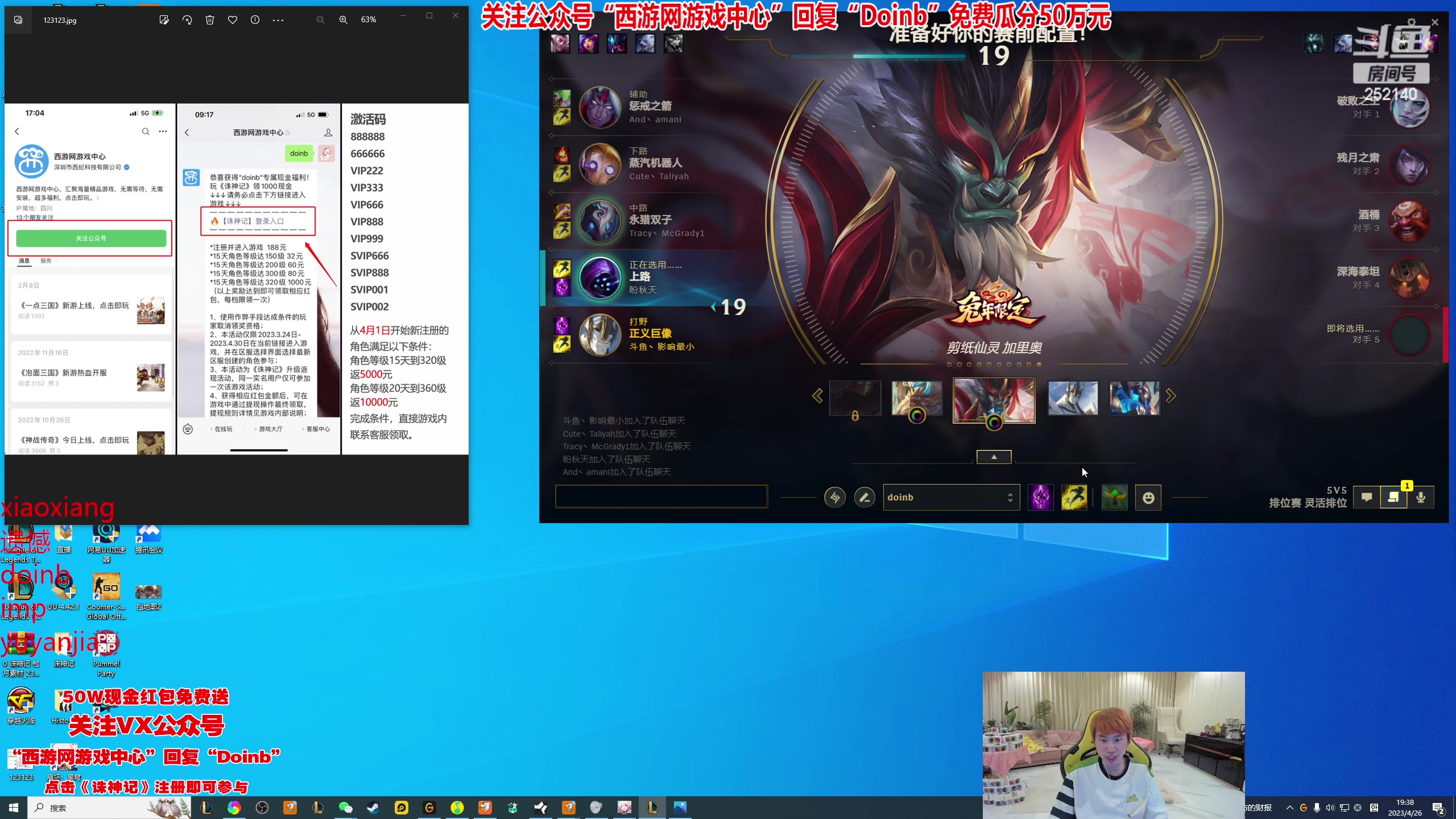
Task: Show previous skins with the left arrow
Action: coord(817,396)
